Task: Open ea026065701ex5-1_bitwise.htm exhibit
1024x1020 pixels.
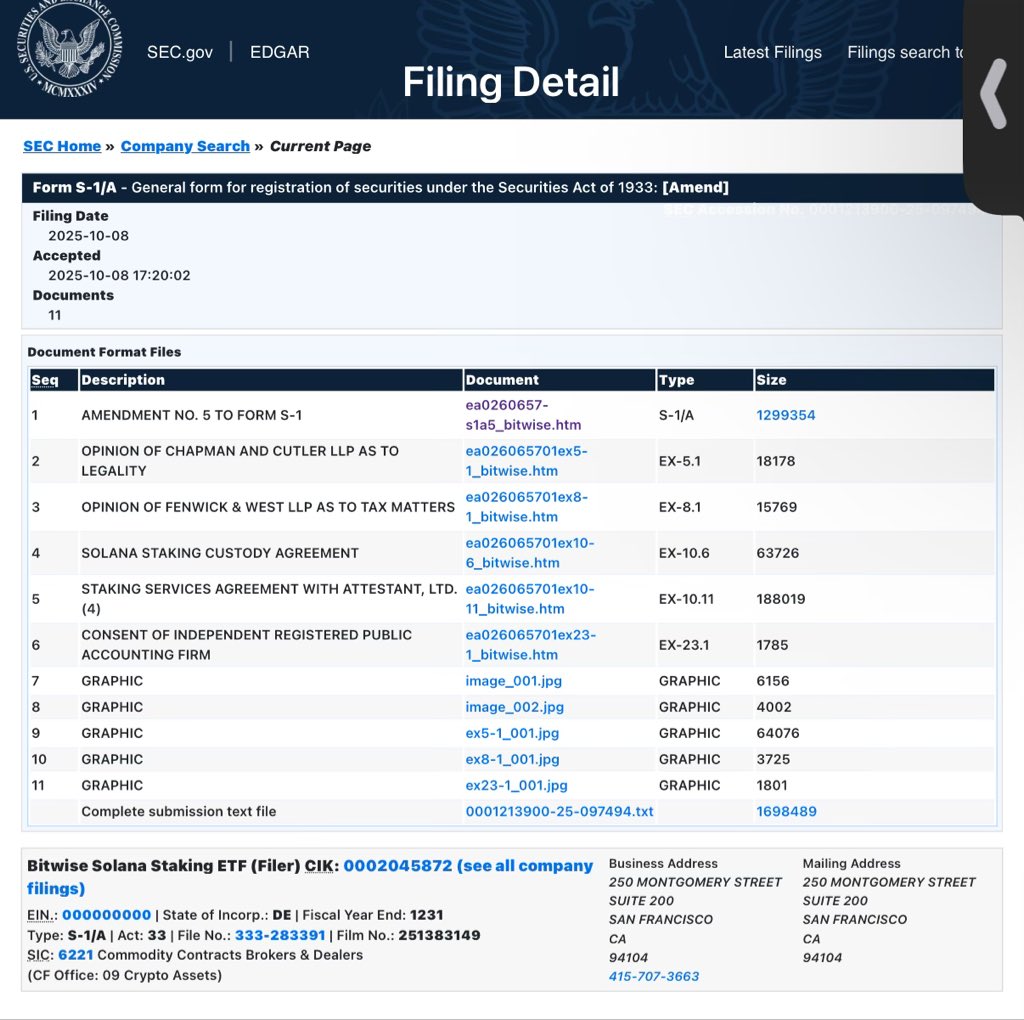Action: click(x=526, y=461)
